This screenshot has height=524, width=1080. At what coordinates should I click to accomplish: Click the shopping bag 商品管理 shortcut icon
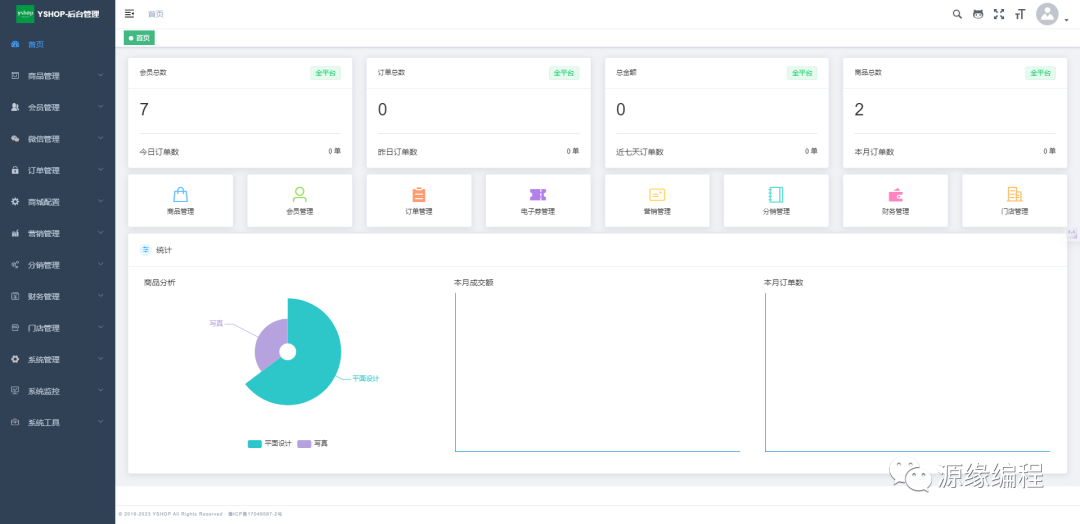click(x=180, y=194)
